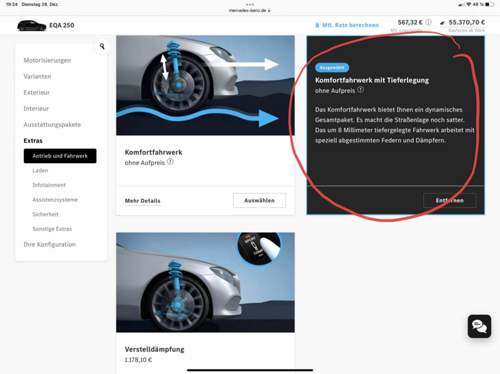
Task: Open Mtl. Rate berechnen link
Action: pyautogui.click(x=350, y=25)
